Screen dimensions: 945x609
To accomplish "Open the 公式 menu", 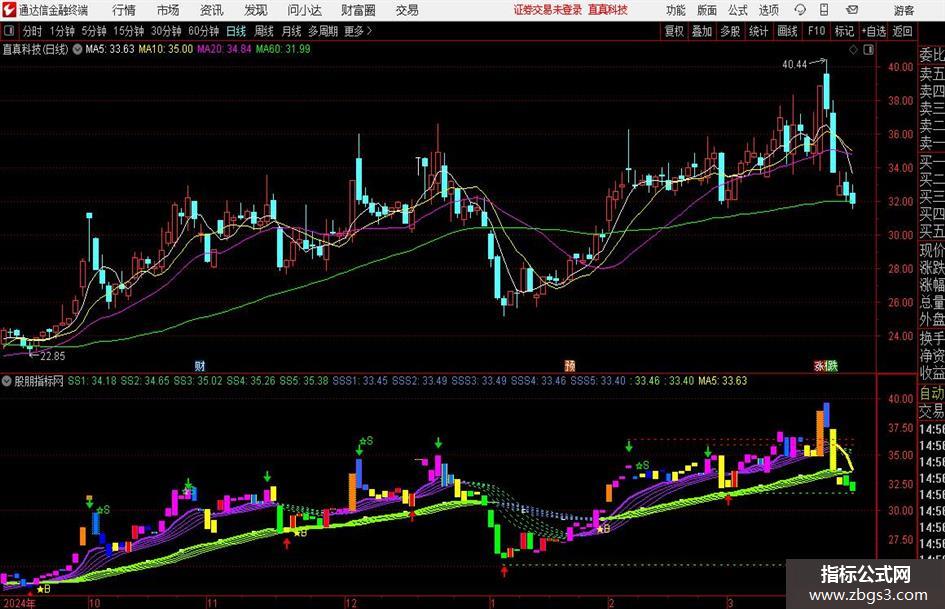I will click(738, 10).
